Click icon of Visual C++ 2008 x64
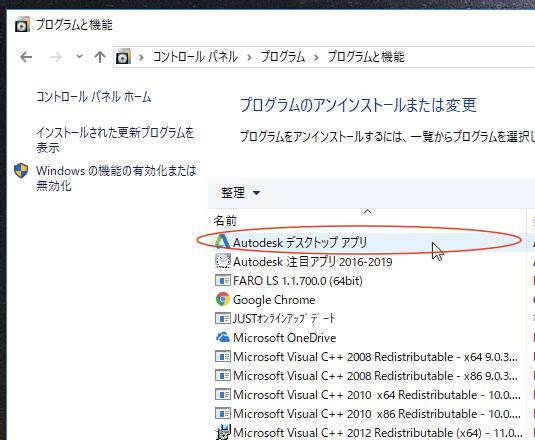The image size is (535, 440). click(x=223, y=357)
